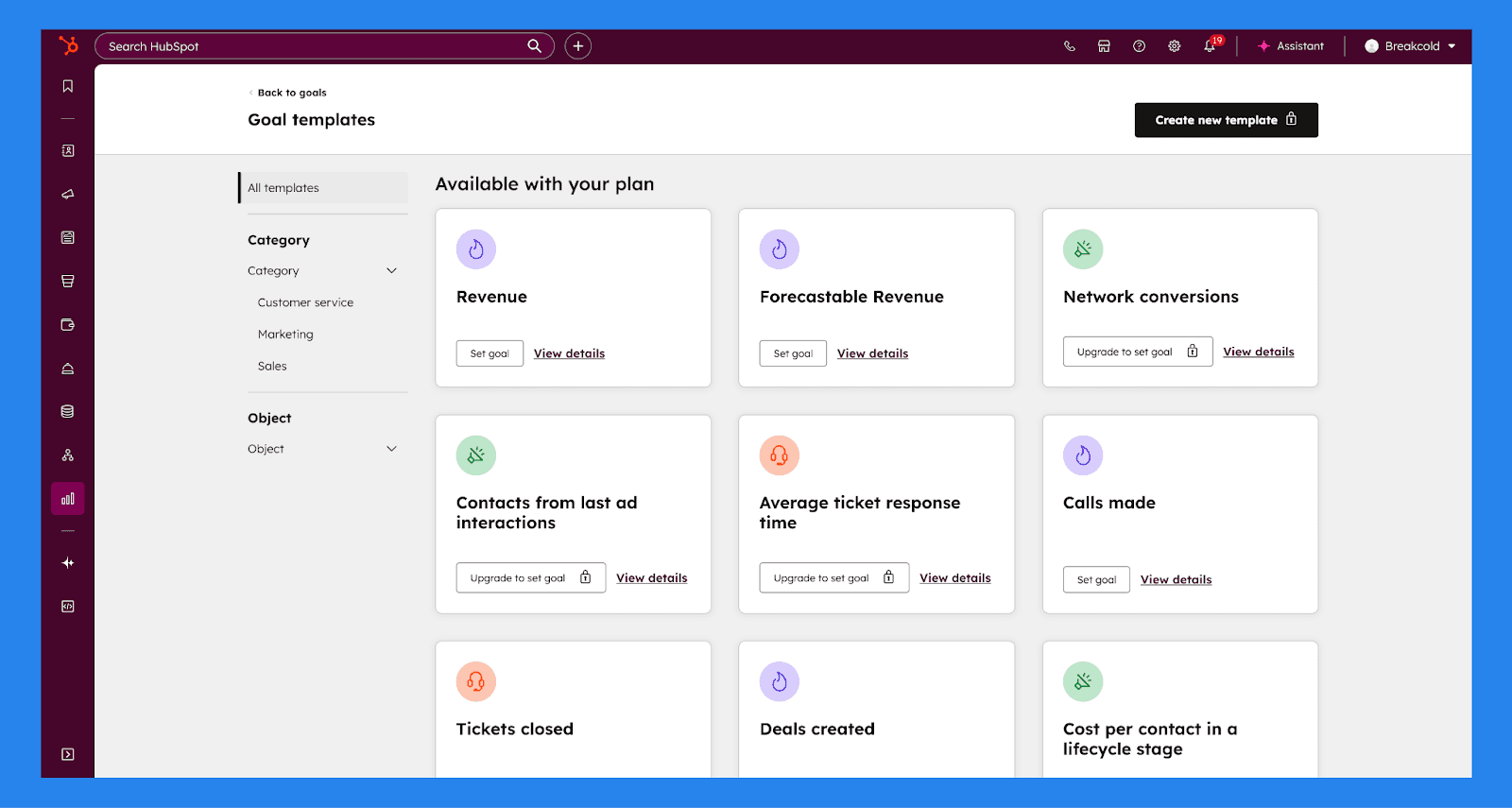Click the Cost per contact card icon

click(x=1083, y=681)
